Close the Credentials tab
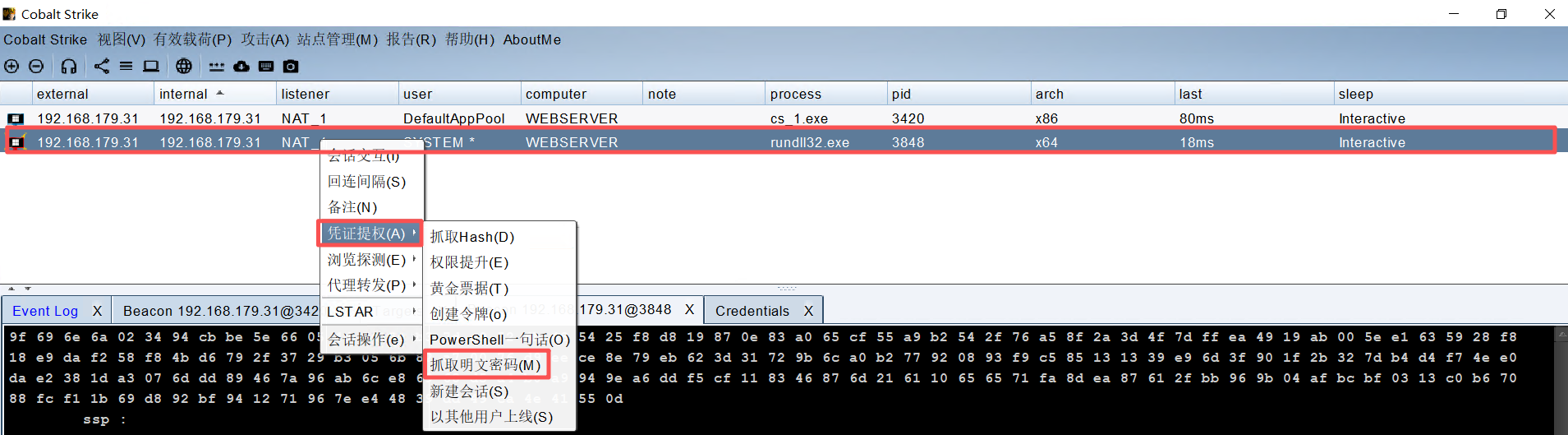 (808, 311)
